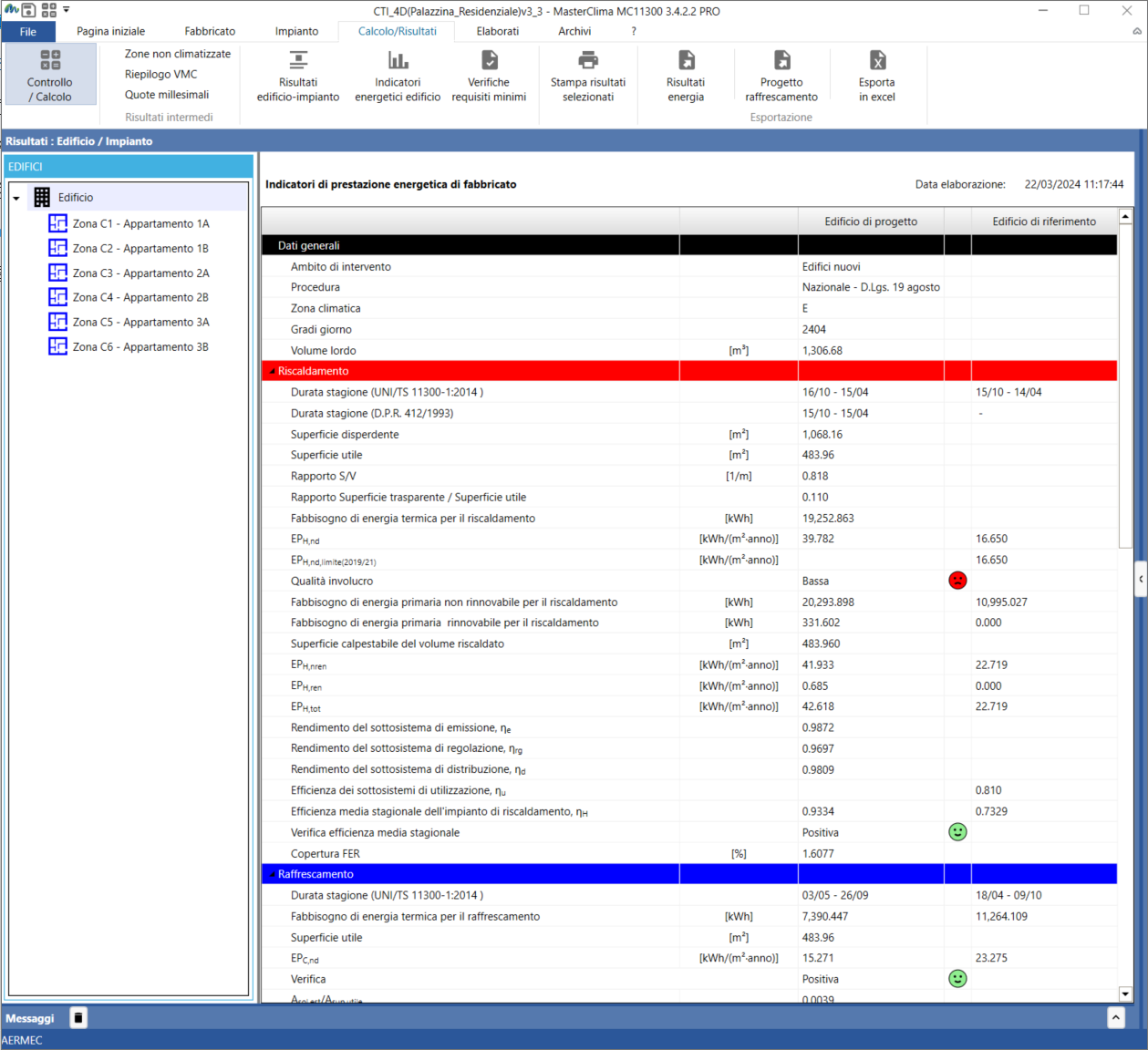Click the results table vertical scrollbar thumb
Viewport: 1148px width, 1050px height.
tap(1125, 386)
